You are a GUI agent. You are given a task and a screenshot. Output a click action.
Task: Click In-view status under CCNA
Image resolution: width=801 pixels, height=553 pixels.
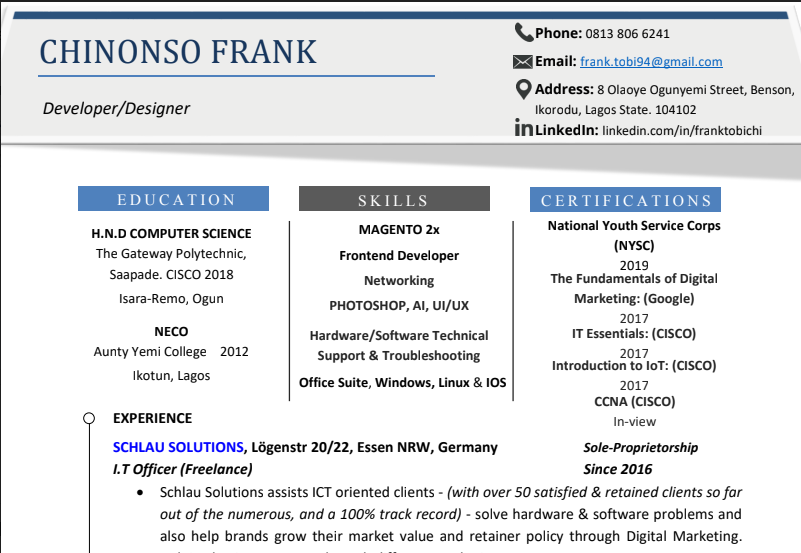(x=634, y=422)
